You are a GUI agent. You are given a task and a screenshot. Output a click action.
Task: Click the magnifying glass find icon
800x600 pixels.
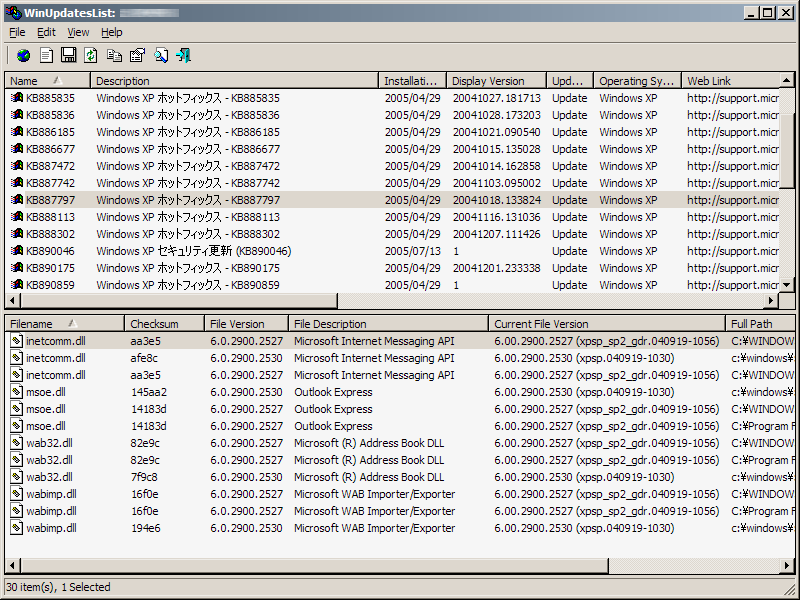(x=160, y=55)
